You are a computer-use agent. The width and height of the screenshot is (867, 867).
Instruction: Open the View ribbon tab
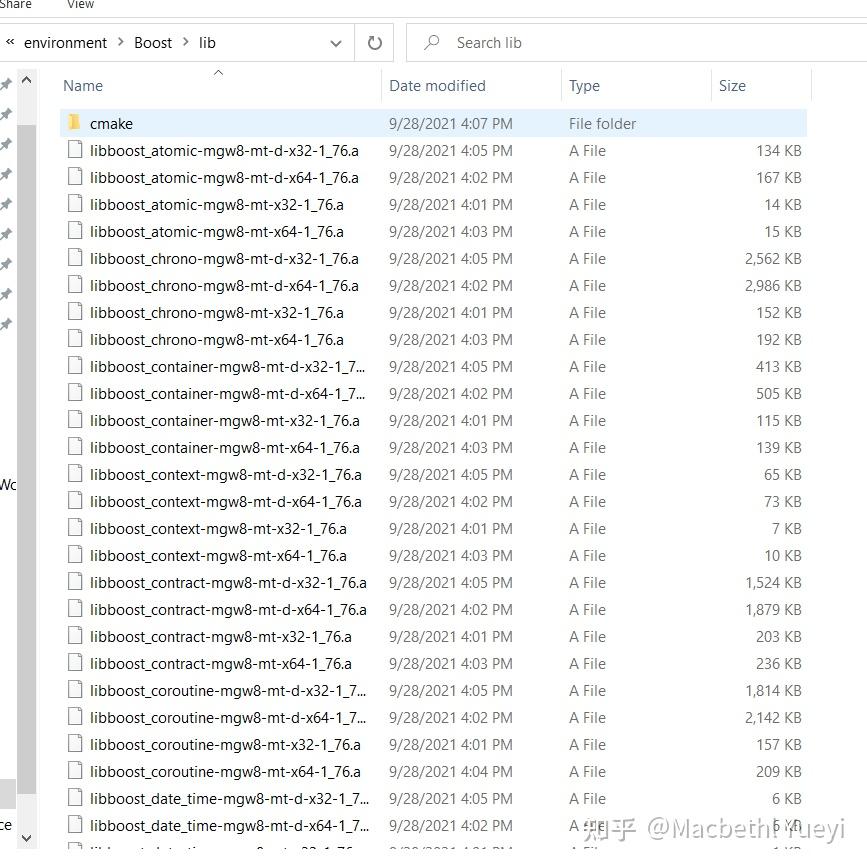pos(80,5)
